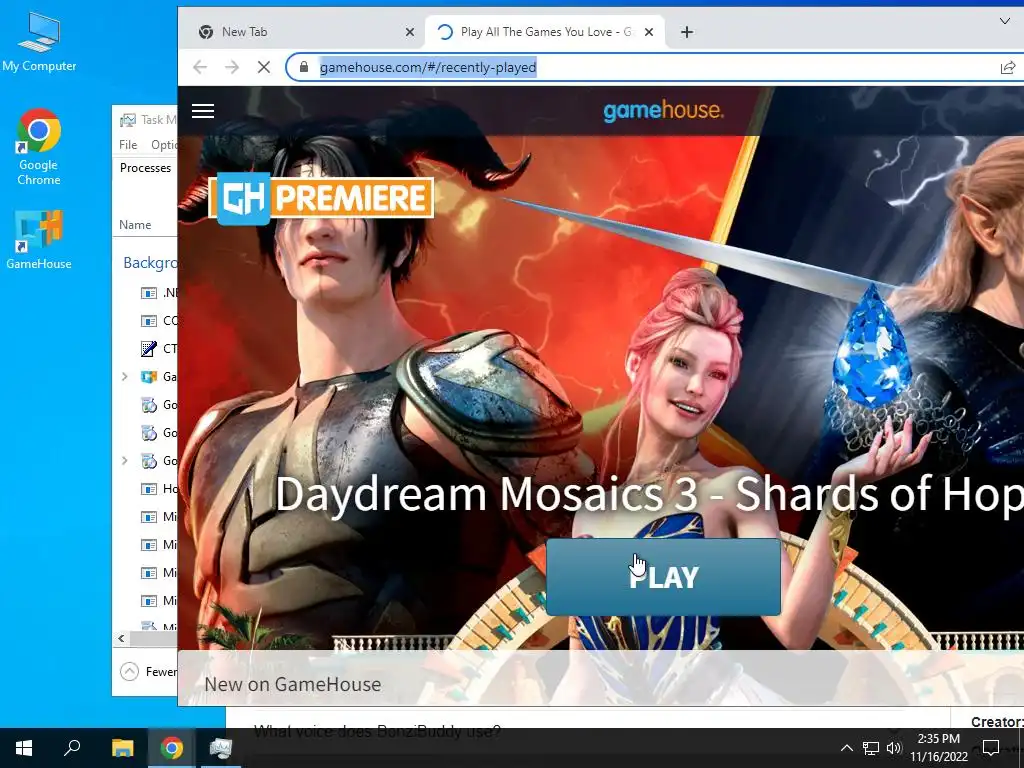Click the Chrome address bar URL
The height and width of the screenshot is (768, 1024).
(x=428, y=67)
